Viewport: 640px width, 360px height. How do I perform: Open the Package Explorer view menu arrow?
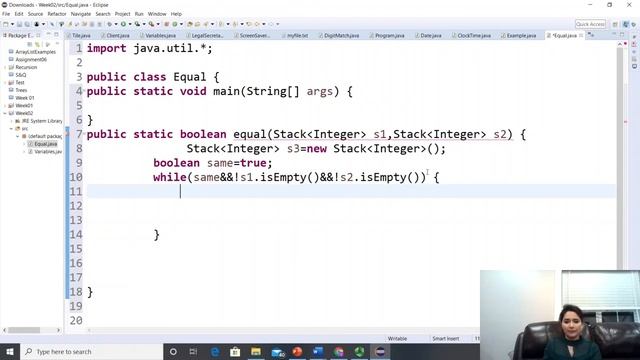pos(57,44)
